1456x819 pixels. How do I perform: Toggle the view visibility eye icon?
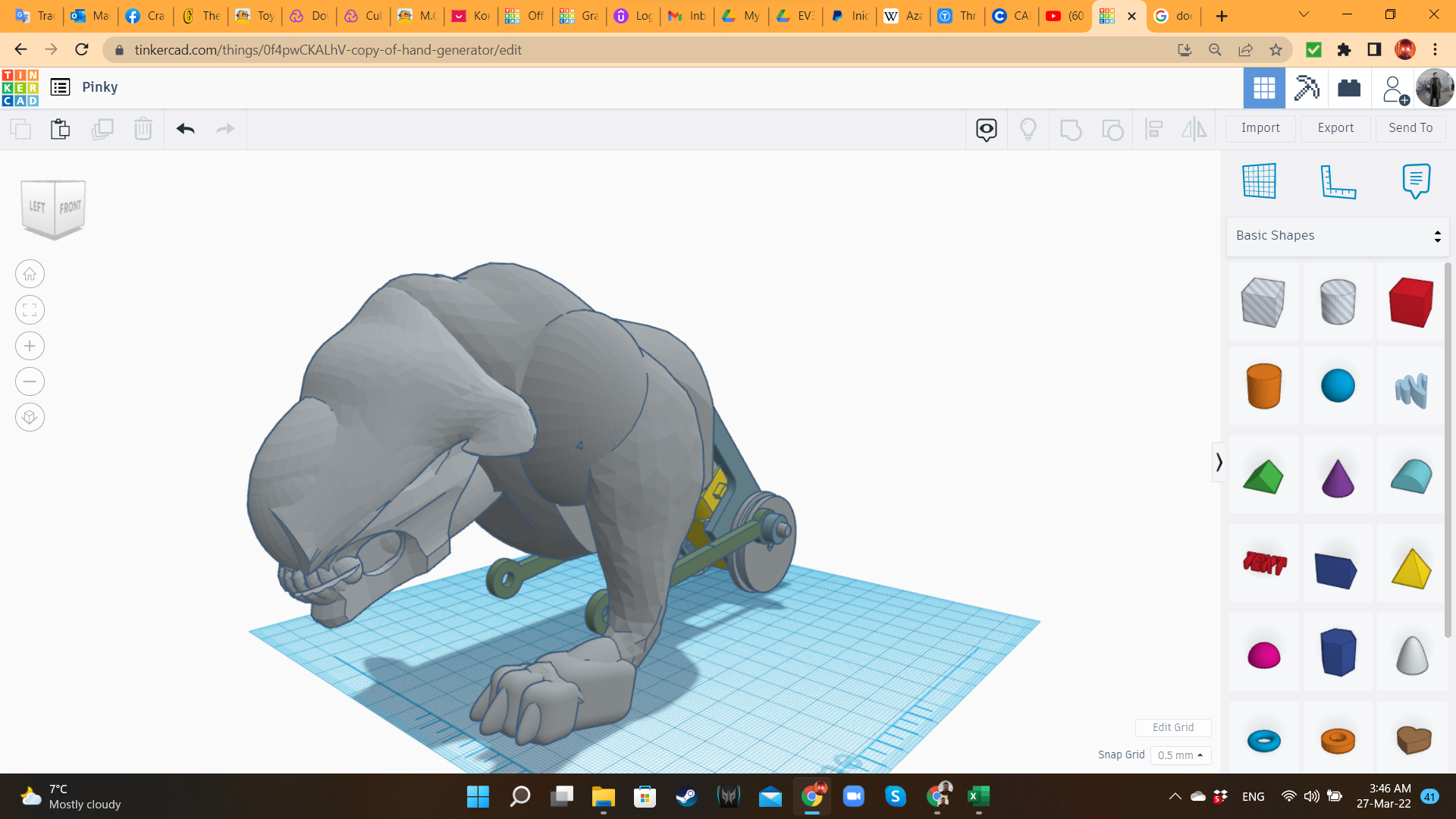(x=986, y=129)
